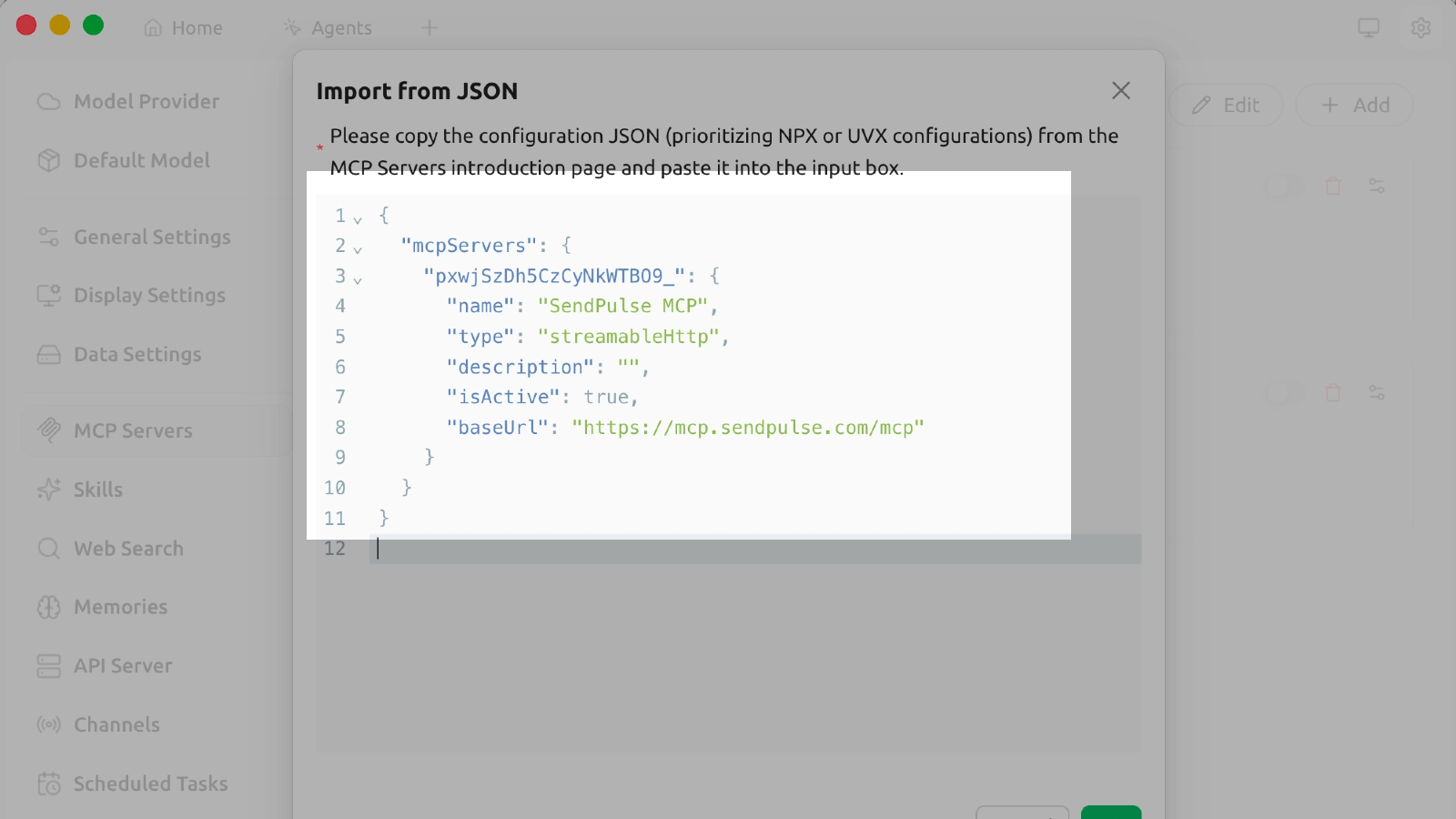Click the "https://mcp.sendpulse.com/mcp" URL string
1456x819 pixels.
click(x=748, y=428)
